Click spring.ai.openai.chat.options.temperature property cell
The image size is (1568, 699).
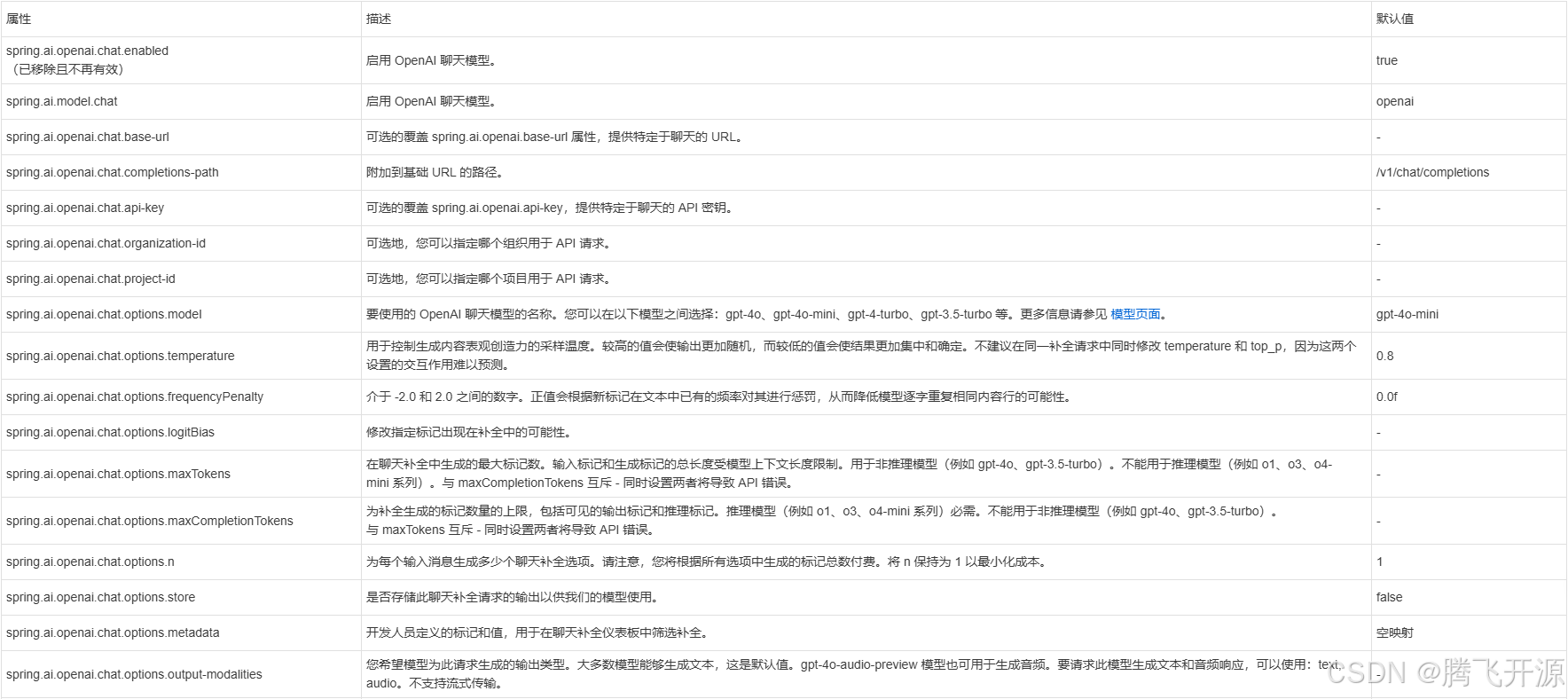[181, 356]
